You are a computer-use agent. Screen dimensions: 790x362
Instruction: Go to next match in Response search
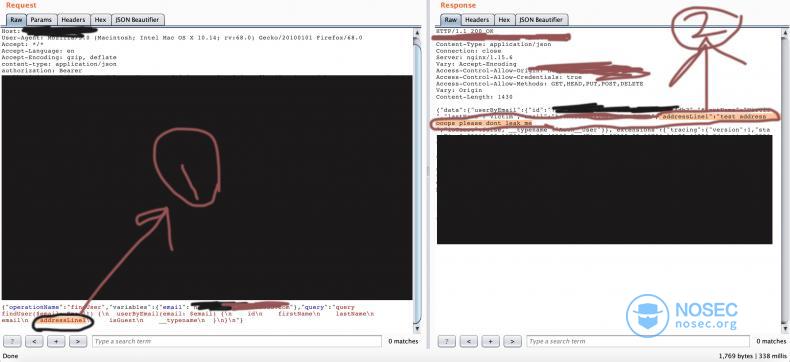pos(512,341)
